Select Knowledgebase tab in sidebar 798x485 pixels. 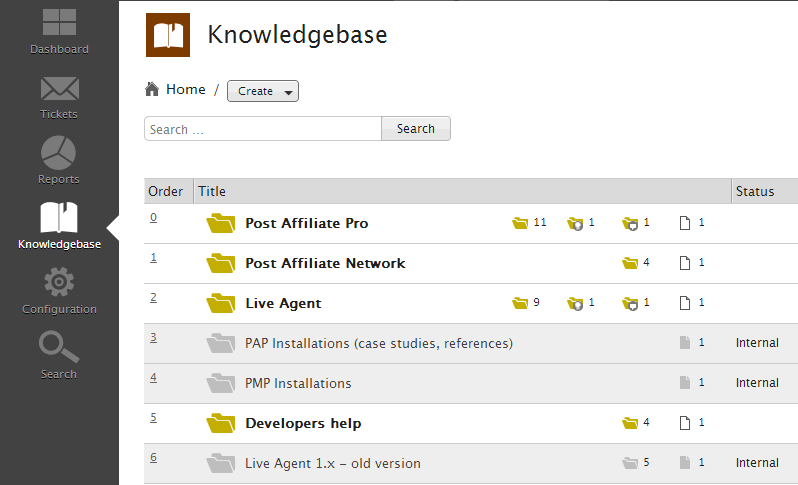click(x=59, y=225)
